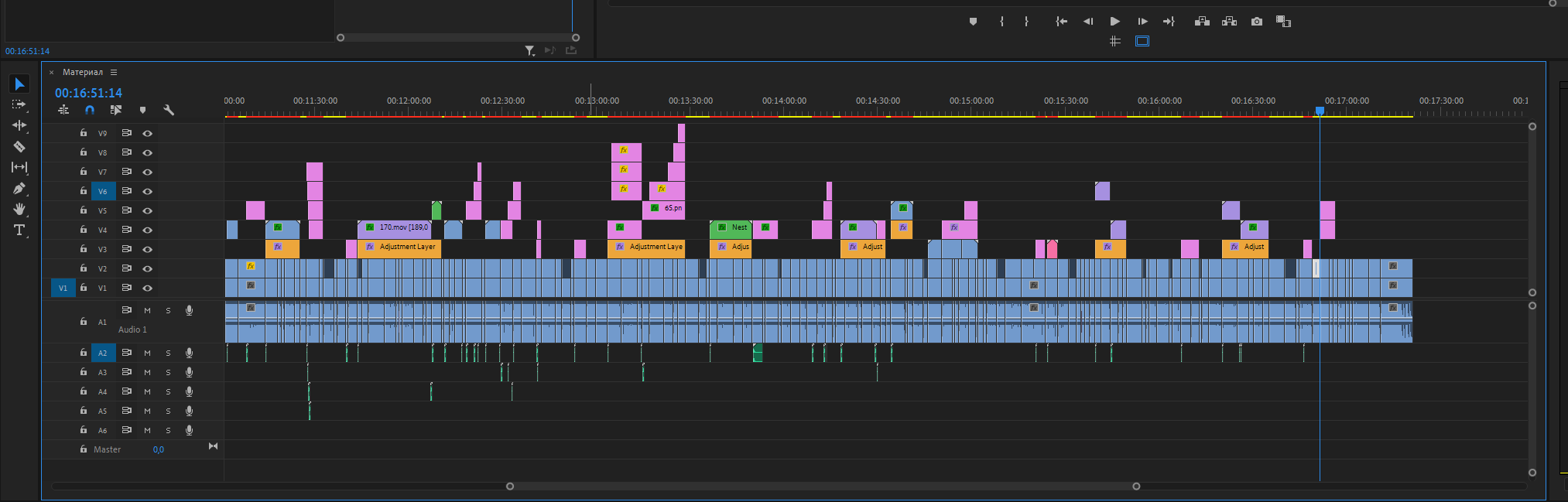Click the go-to-end icon on the Master row
The image size is (1568, 502).
tap(213, 446)
